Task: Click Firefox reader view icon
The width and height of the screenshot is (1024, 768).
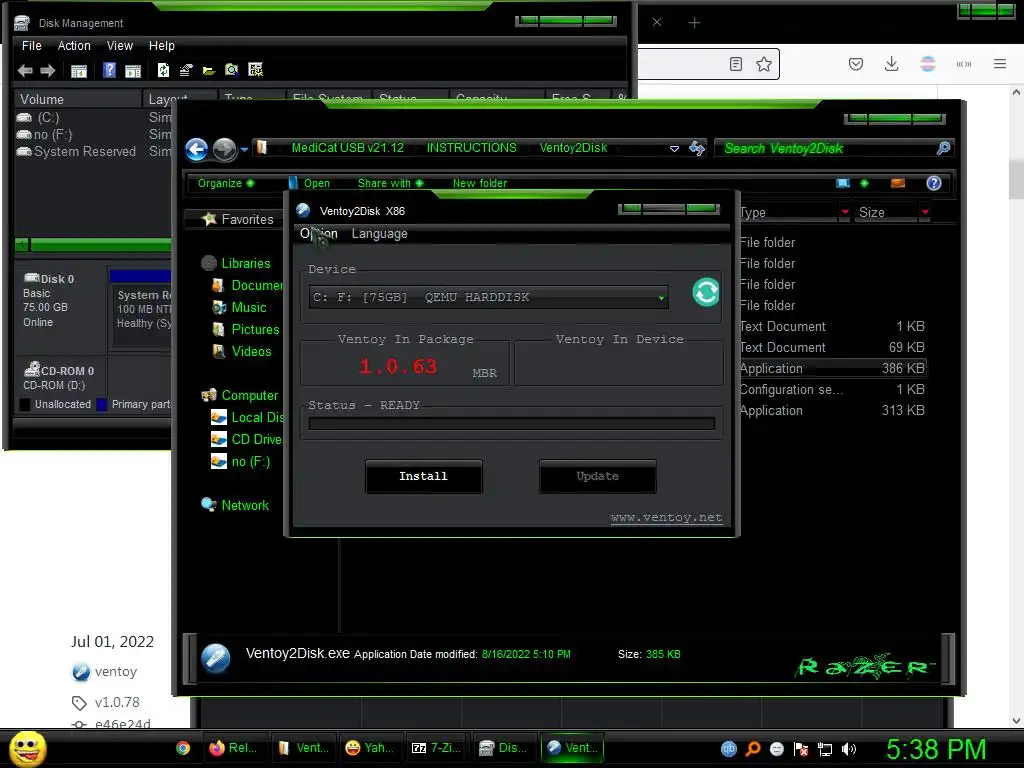Action: [x=736, y=64]
